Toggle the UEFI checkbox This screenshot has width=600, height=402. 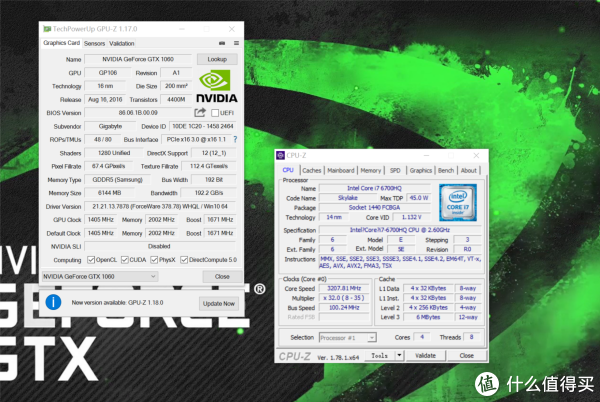coord(215,113)
